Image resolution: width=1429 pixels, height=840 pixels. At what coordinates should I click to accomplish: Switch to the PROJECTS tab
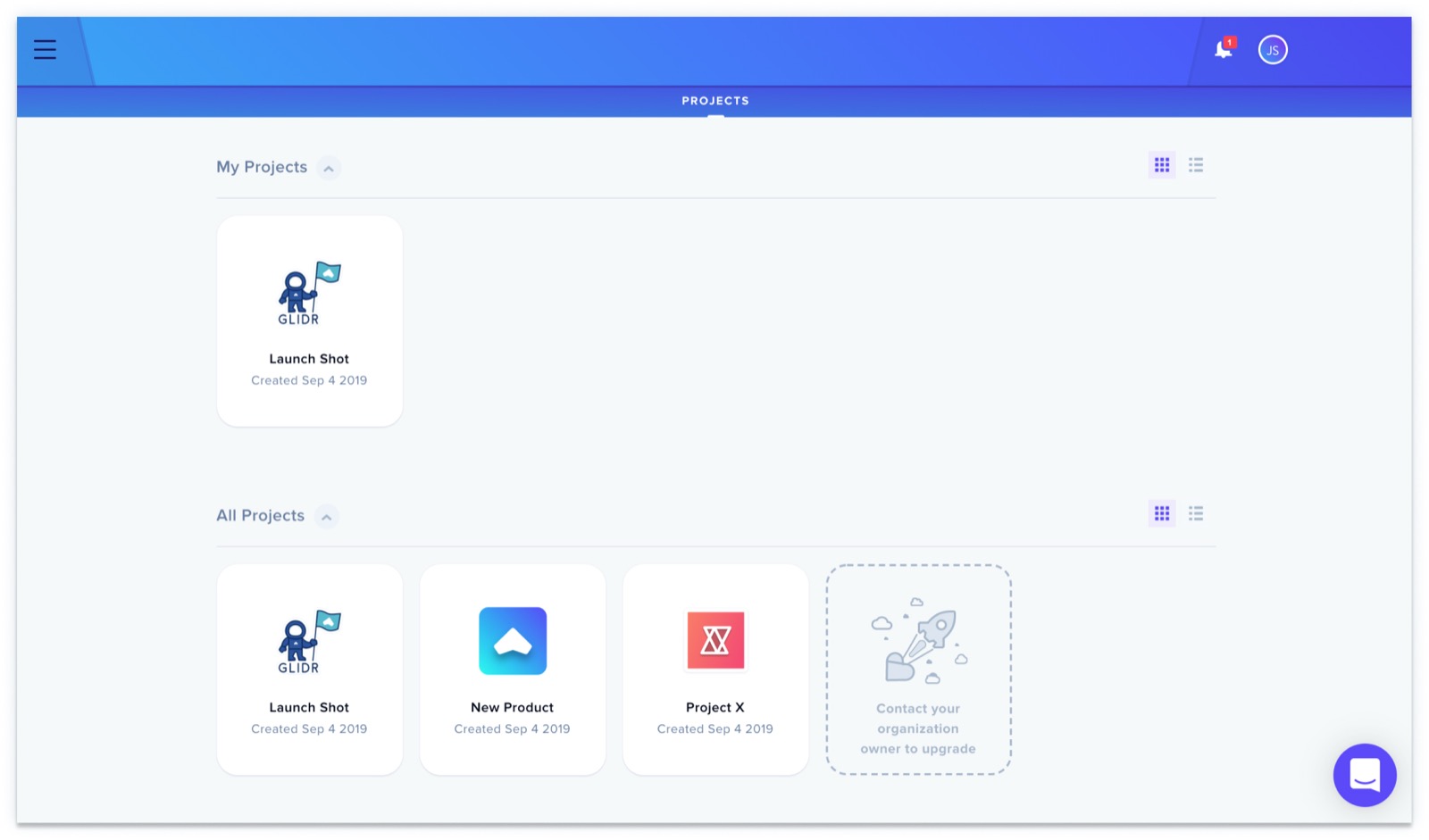[x=715, y=101]
